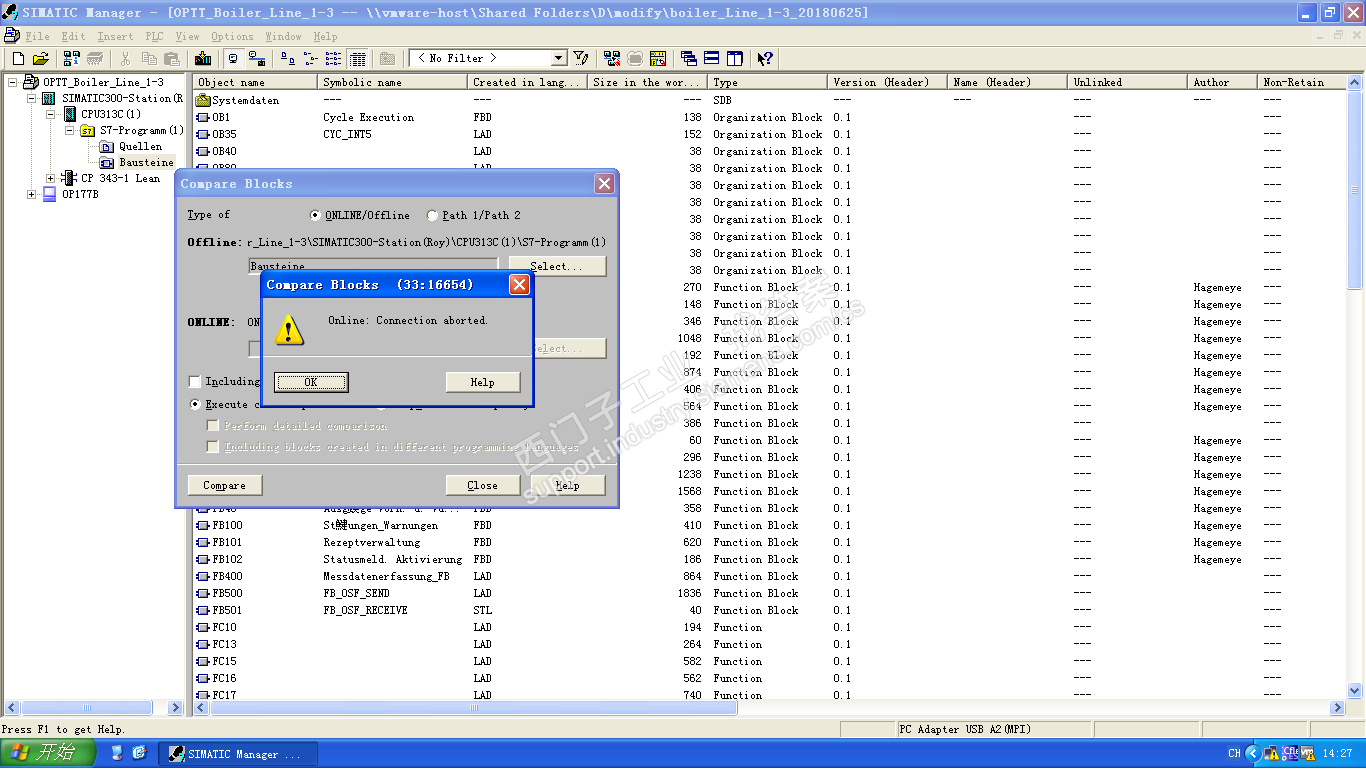Viewport: 1366px width, 771px height.
Task: Collapse the SIMATIC300-Station tree node
Action: 32,98
